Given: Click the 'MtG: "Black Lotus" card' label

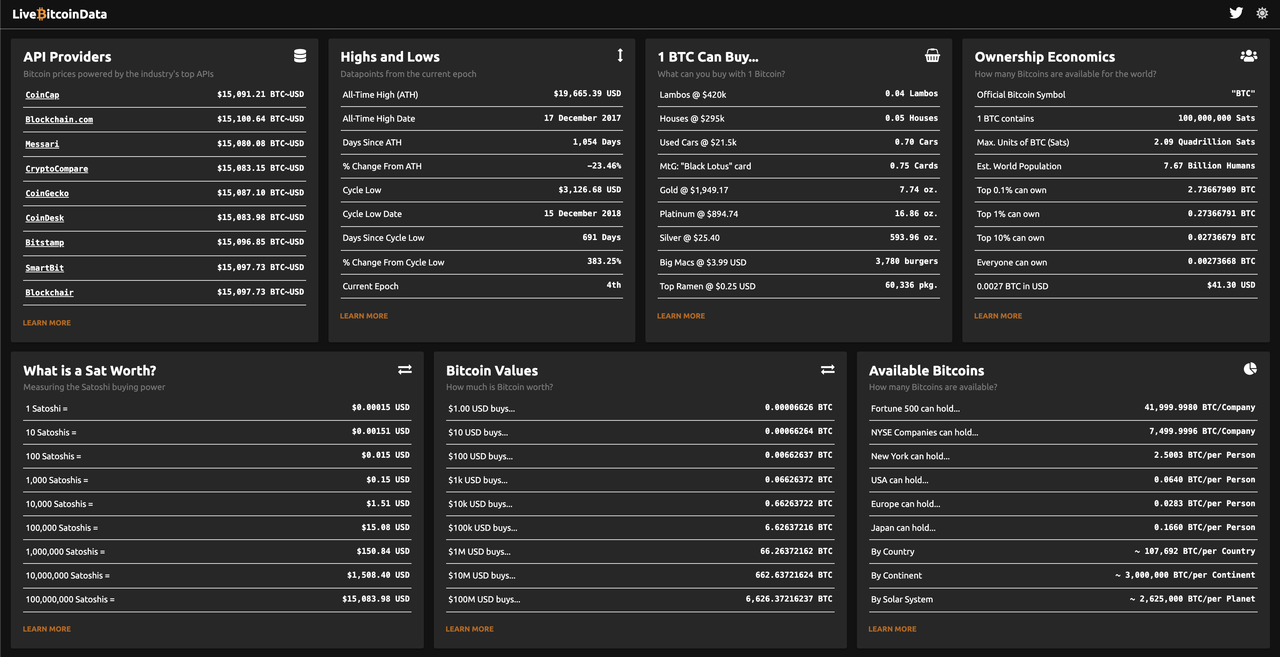Looking at the screenshot, I should click(x=705, y=166).
